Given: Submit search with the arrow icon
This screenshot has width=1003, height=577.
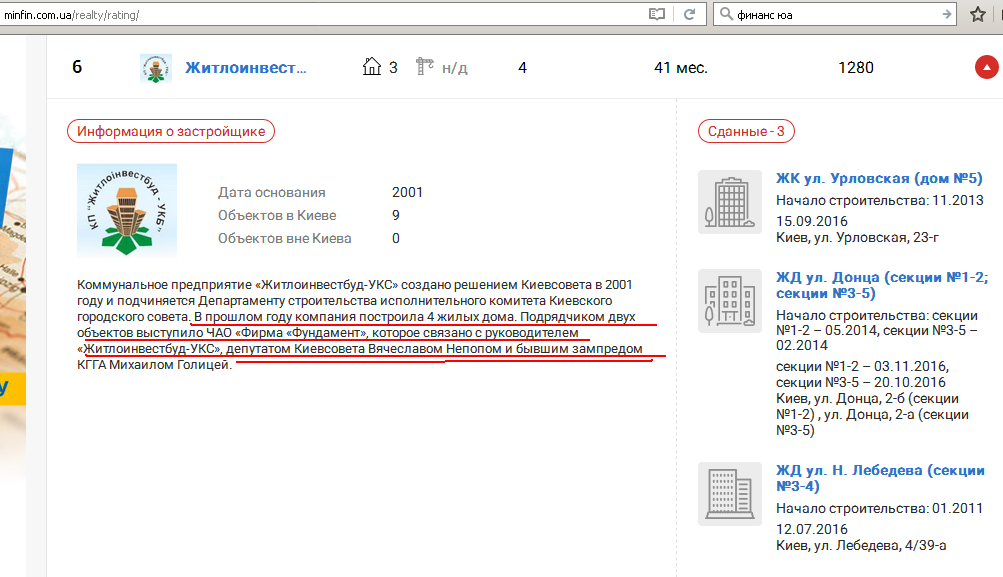Looking at the screenshot, I should 947,14.
